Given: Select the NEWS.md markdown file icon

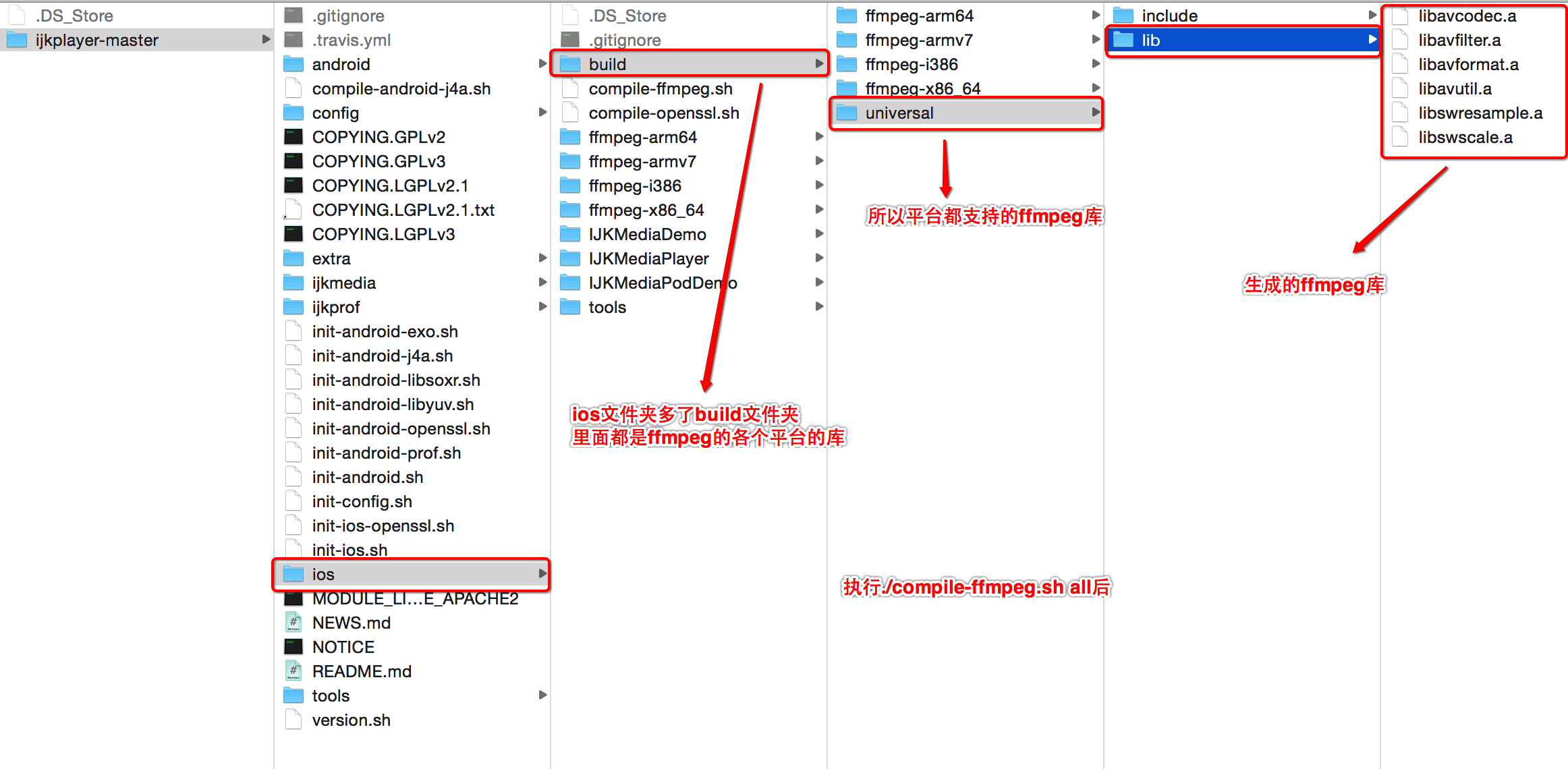Looking at the screenshot, I should 293,623.
